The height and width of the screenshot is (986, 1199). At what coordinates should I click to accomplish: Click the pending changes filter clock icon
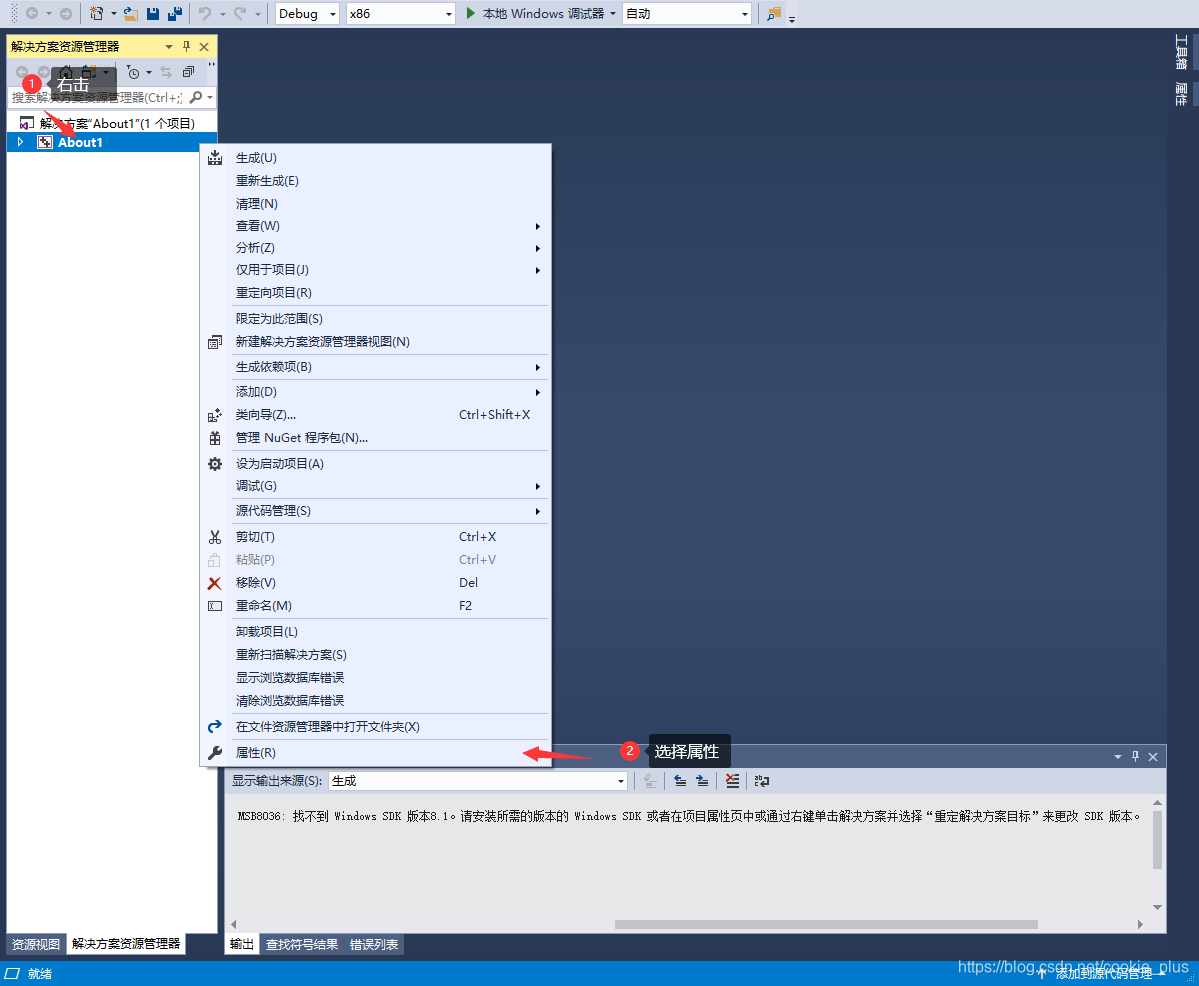[x=133, y=73]
